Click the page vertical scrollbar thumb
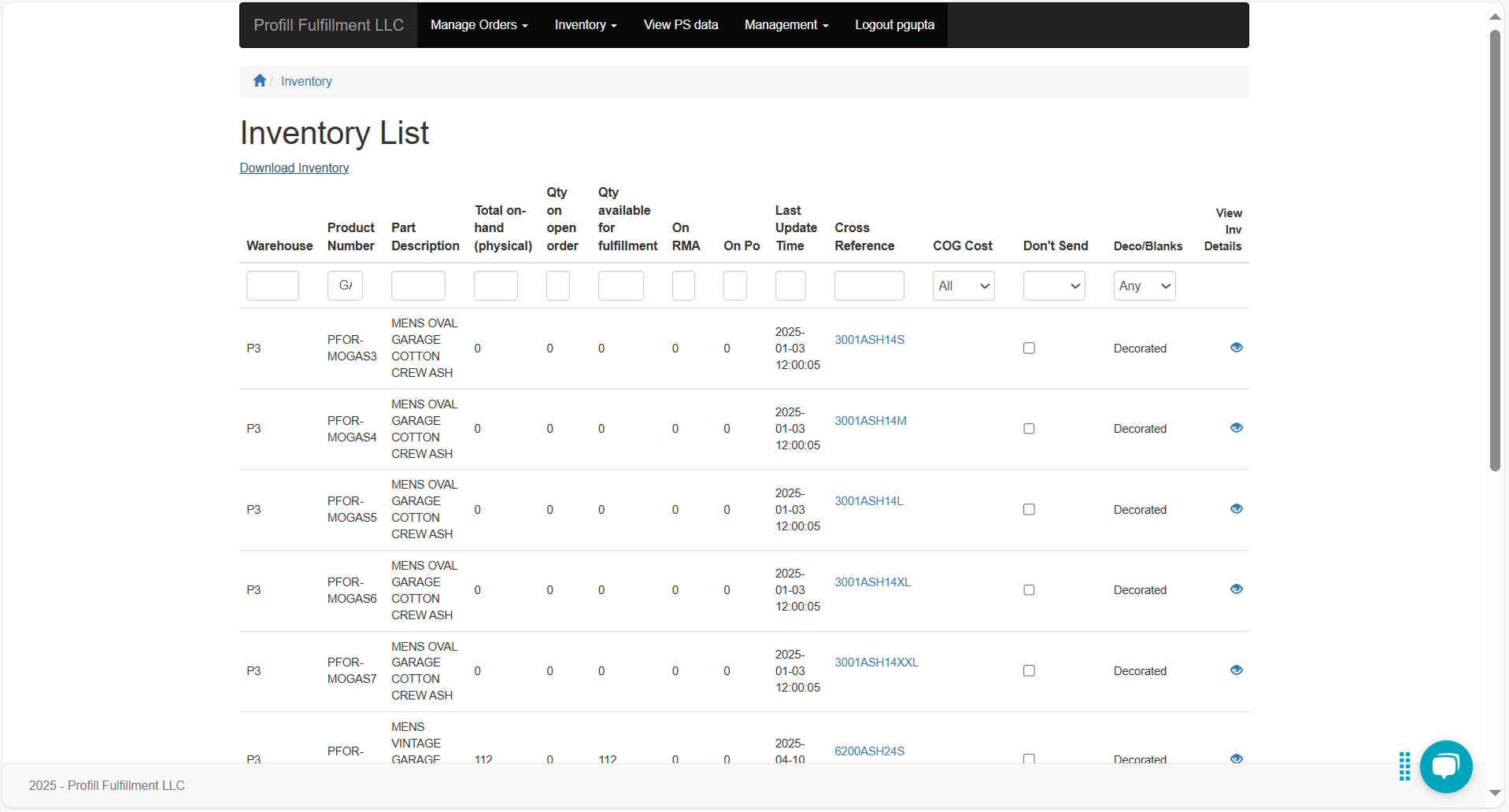Screen dimensions: 1509x812 1495,250
